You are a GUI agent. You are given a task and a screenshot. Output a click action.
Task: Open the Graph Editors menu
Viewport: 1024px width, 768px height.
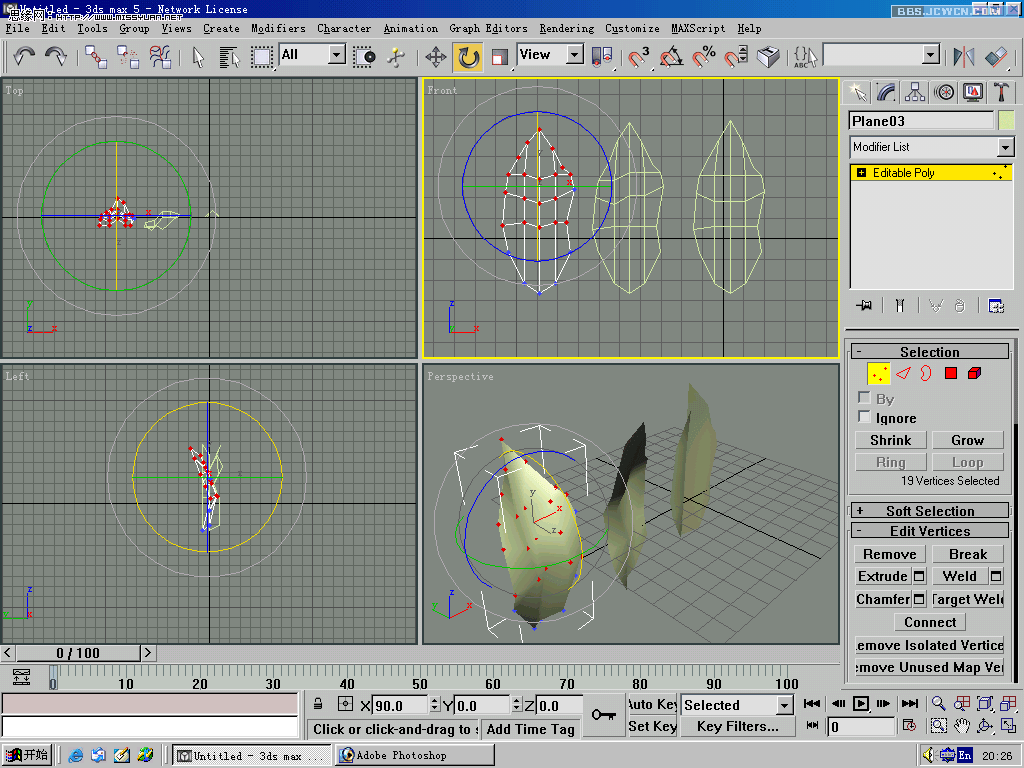point(488,28)
